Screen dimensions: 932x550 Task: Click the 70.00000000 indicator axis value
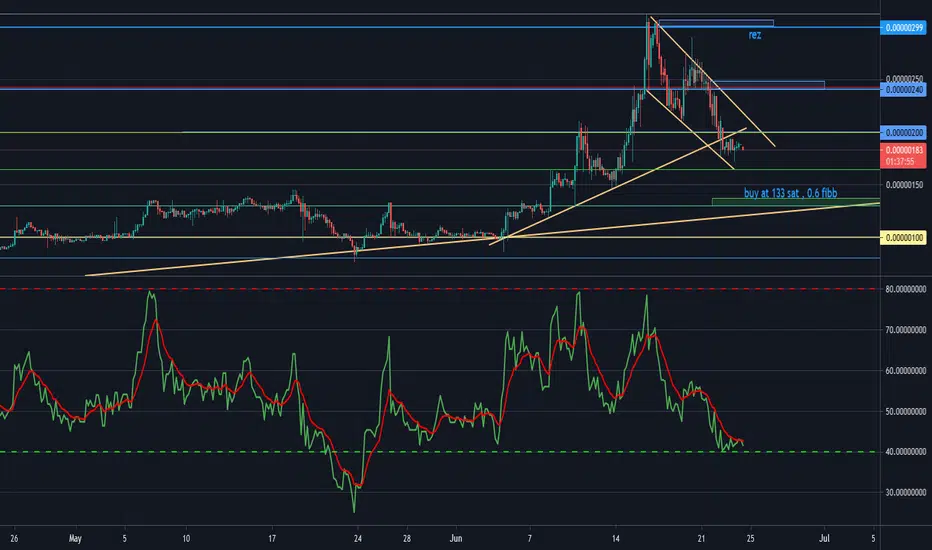pos(905,329)
